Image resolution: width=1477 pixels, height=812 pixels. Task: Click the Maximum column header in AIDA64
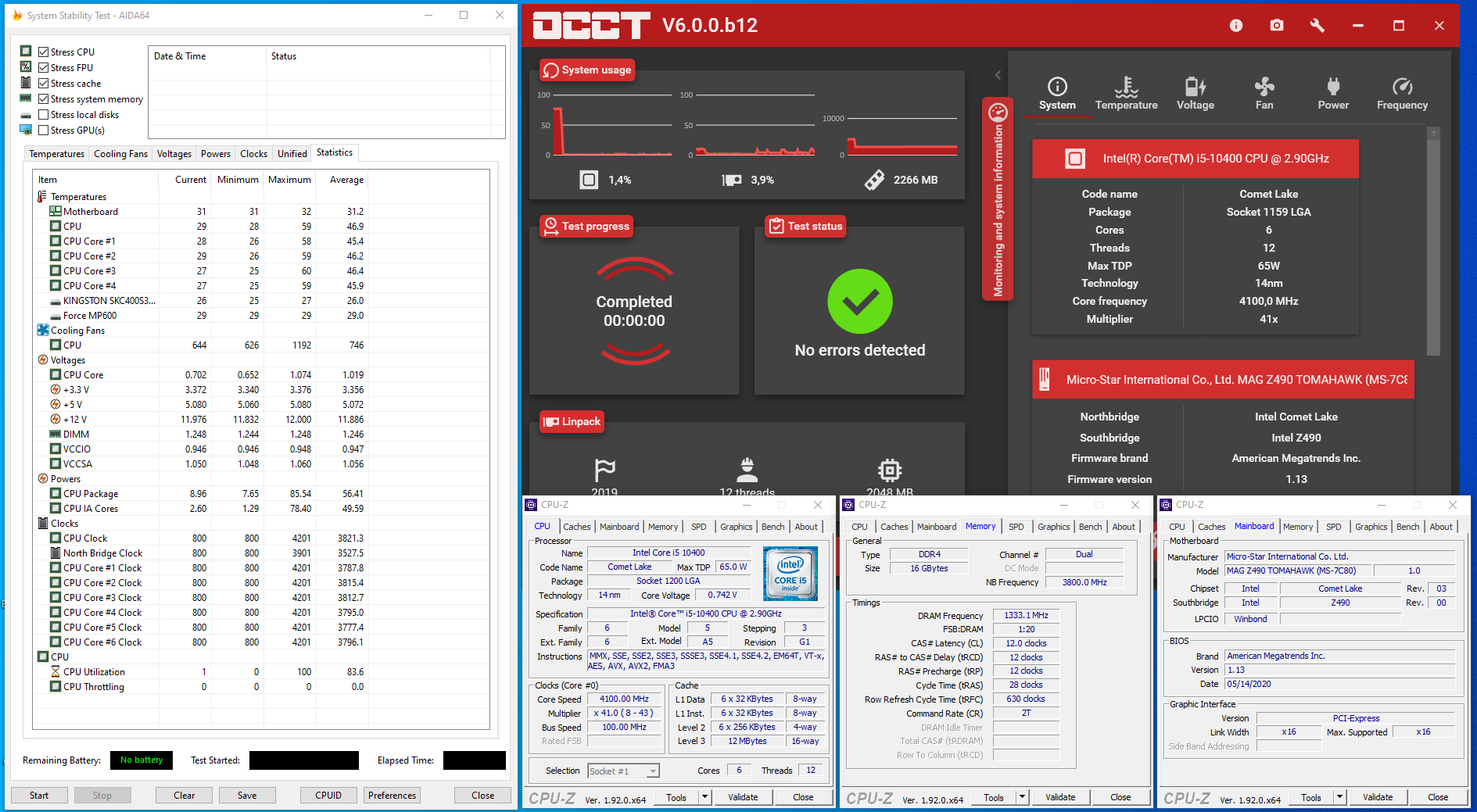289,180
